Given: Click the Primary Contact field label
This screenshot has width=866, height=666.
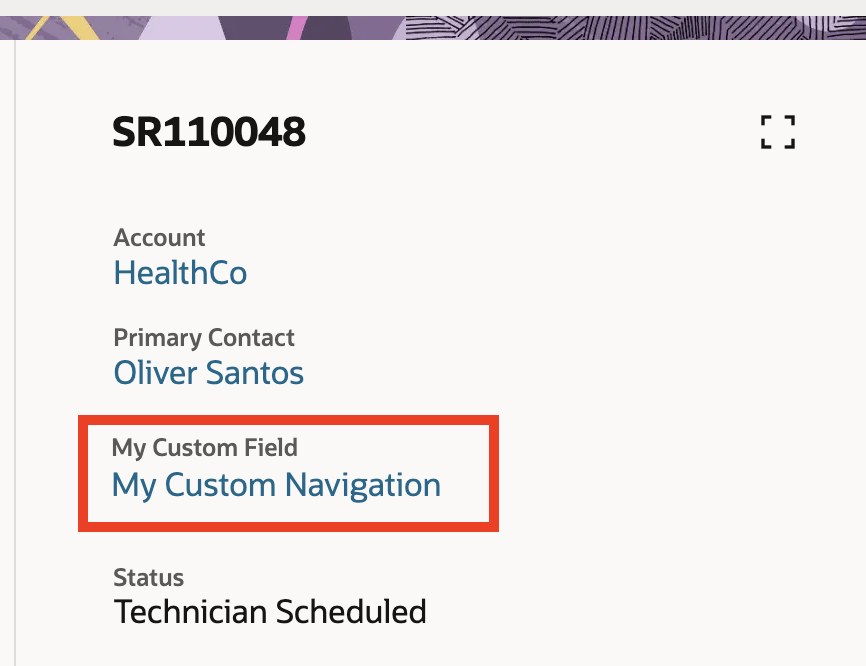Looking at the screenshot, I should coord(204,338).
